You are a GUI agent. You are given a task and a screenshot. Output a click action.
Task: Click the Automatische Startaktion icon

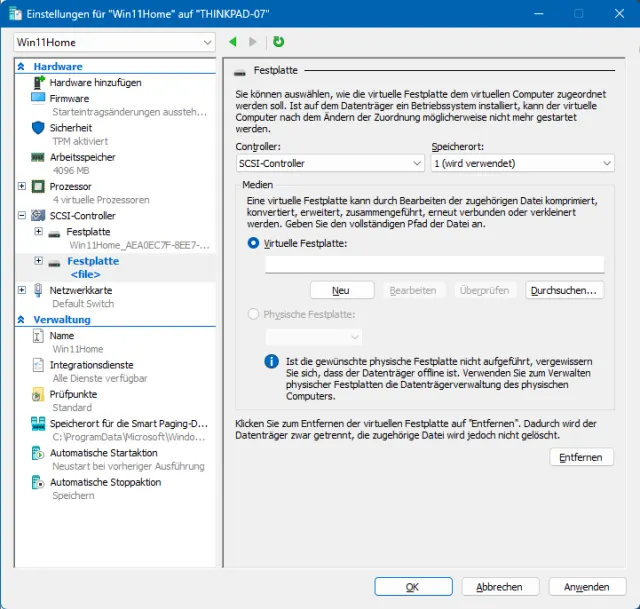coord(38,453)
